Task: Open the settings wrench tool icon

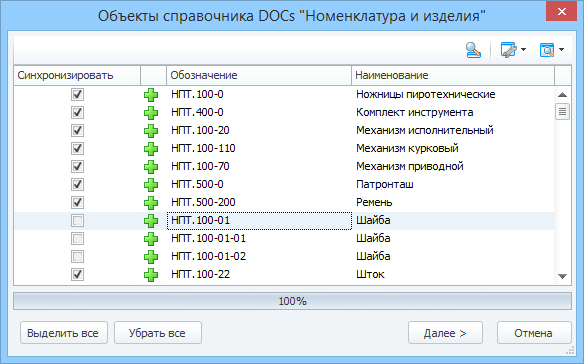Action: point(509,50)
